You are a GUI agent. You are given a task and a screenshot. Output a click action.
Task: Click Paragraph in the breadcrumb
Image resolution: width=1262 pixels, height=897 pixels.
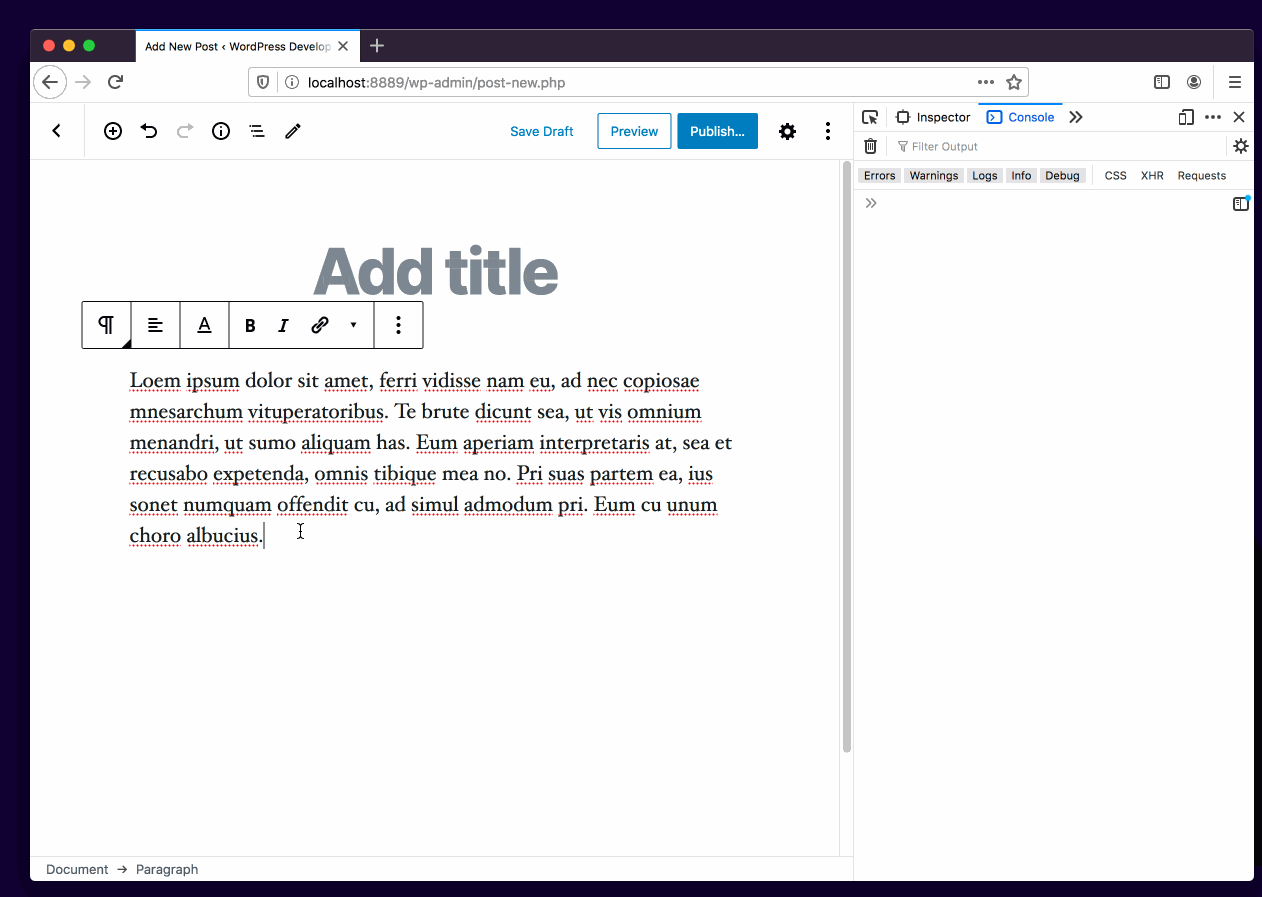click(167, 869)
